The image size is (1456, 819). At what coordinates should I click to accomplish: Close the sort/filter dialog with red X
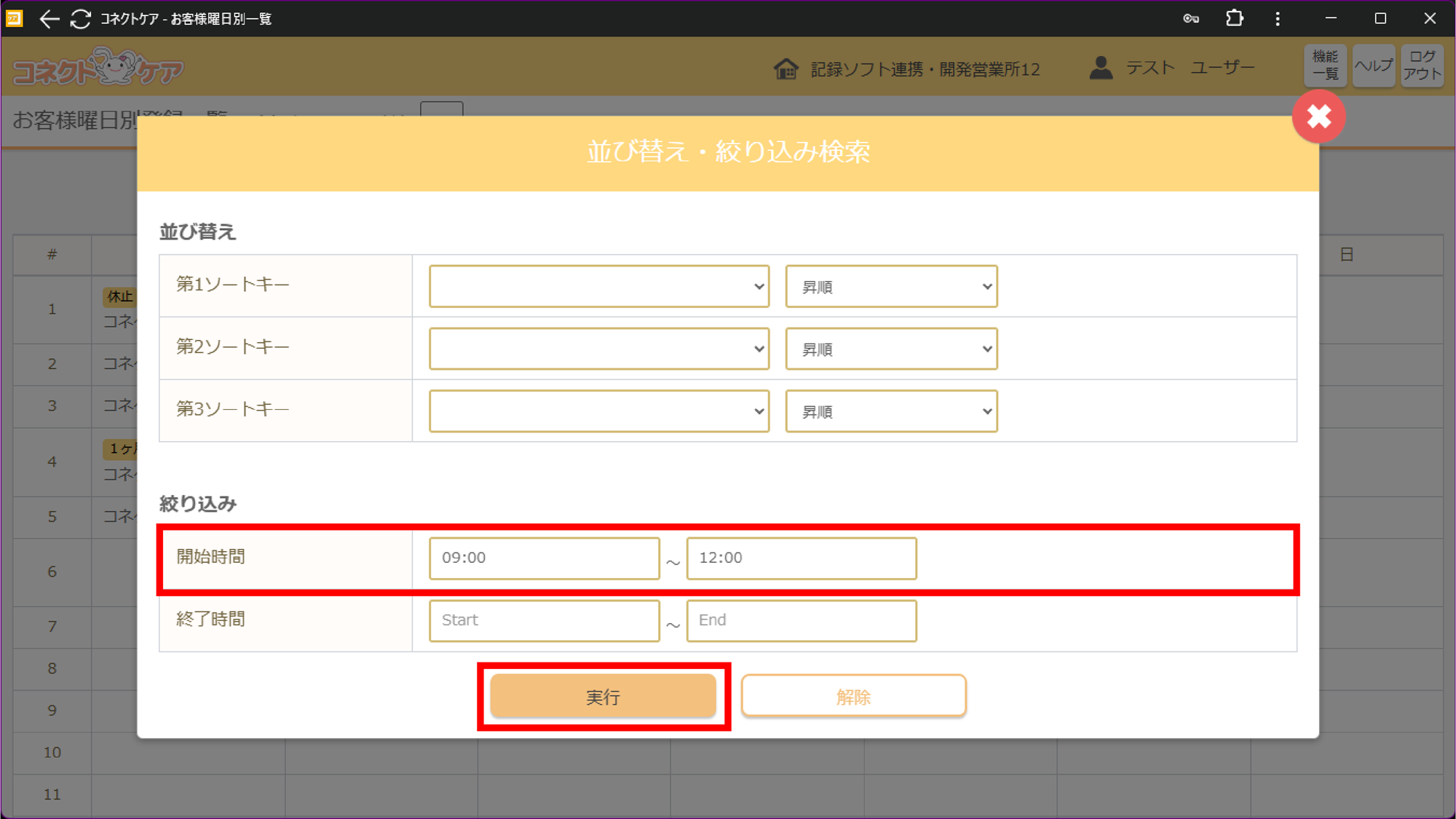(x=1318, y=116)
